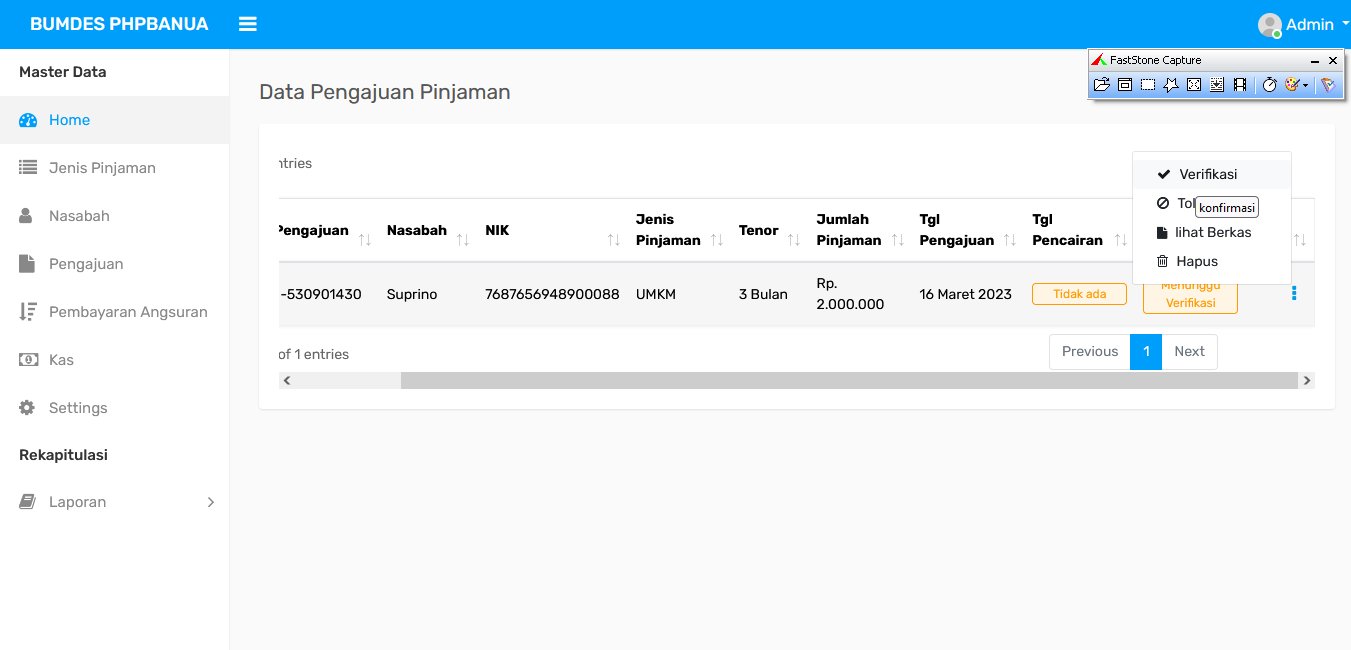Choose Hapus in the action menu
1351x650 pixels.
point(1196,261)
